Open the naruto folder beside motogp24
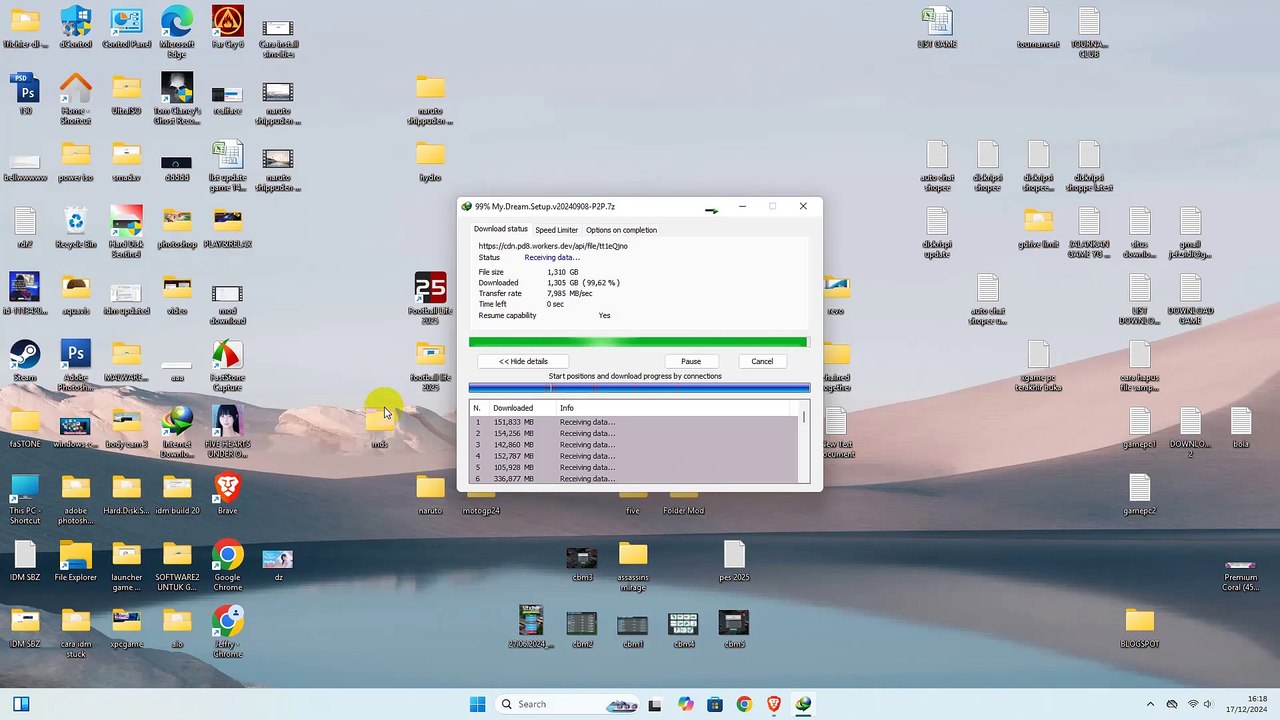Viewport: 1280px width, 720px height. tap(430, 493)
